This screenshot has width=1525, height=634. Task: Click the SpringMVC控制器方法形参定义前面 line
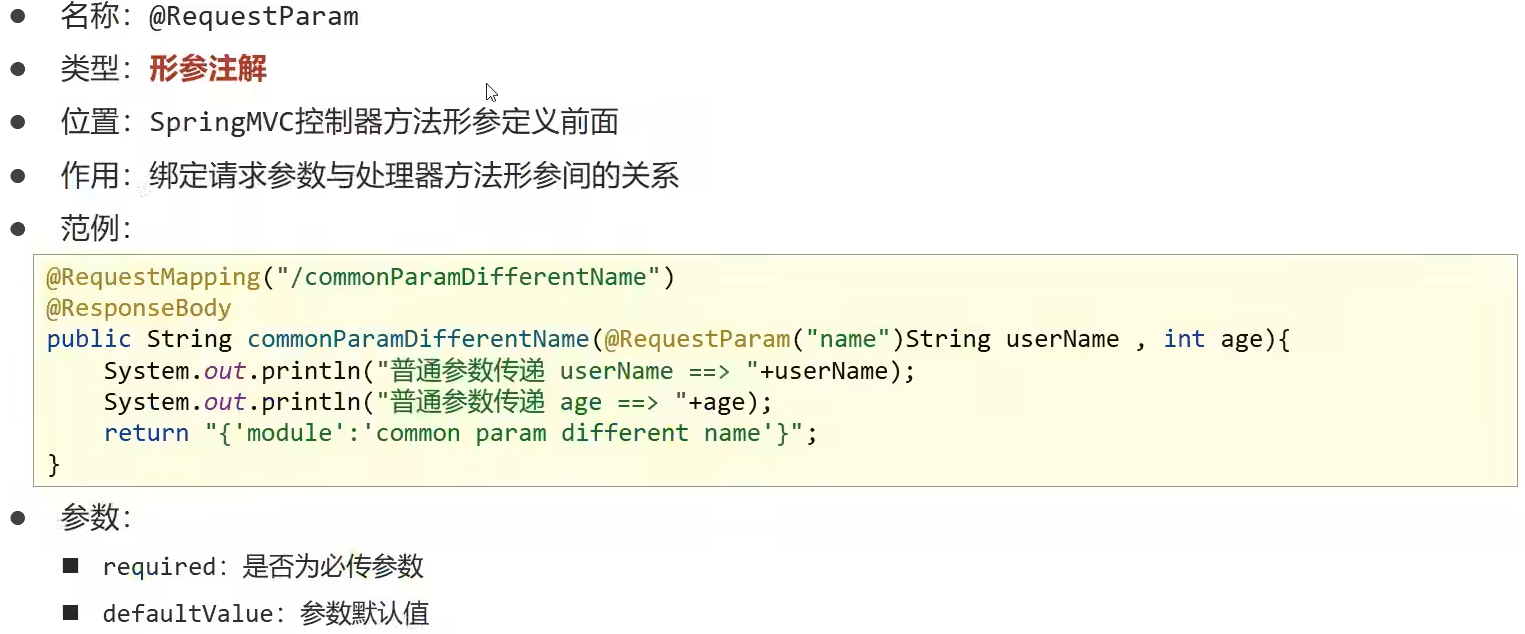(x=384, y=122)
